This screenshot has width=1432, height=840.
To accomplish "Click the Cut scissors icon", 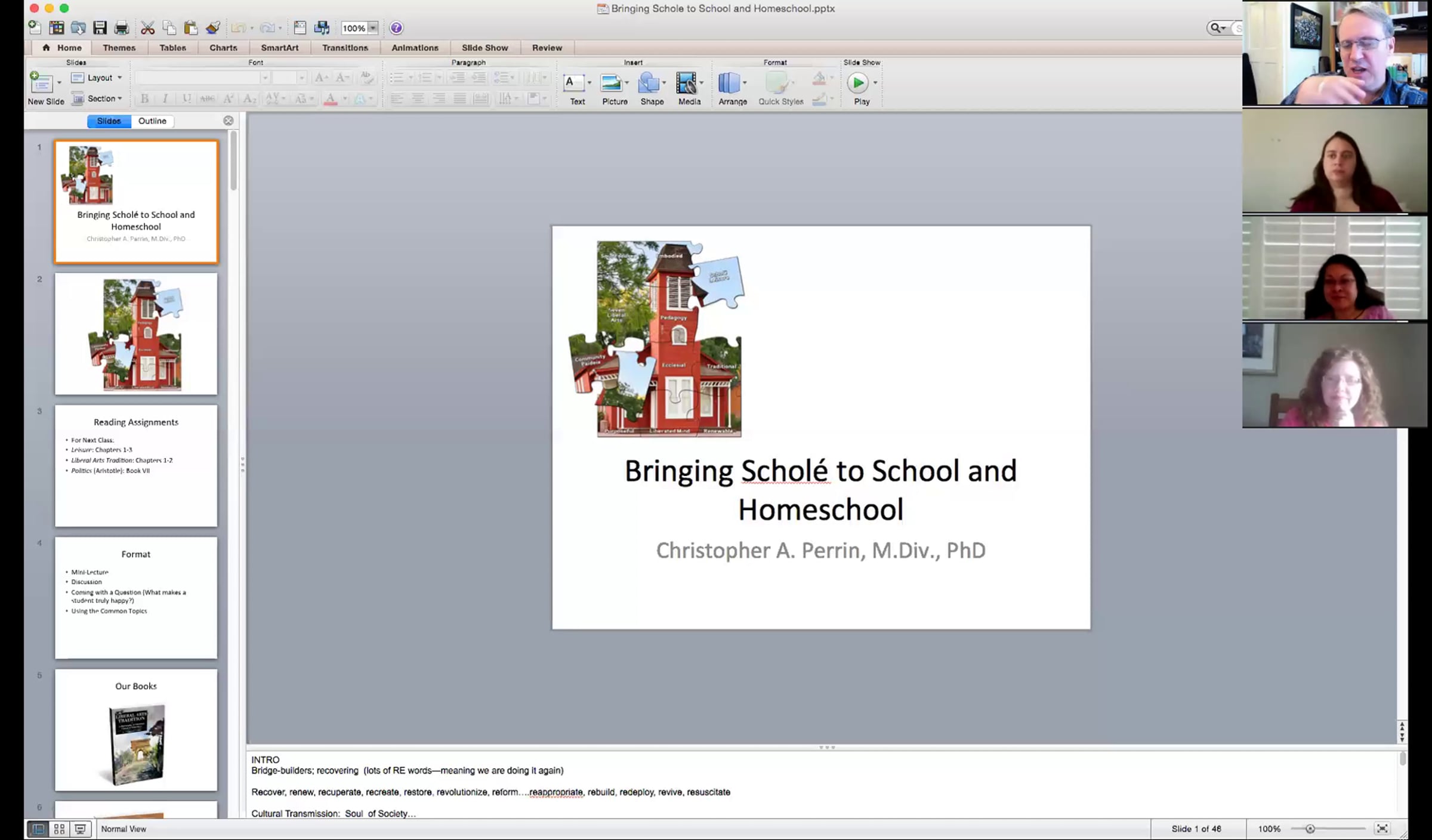I will click(147, 27).
